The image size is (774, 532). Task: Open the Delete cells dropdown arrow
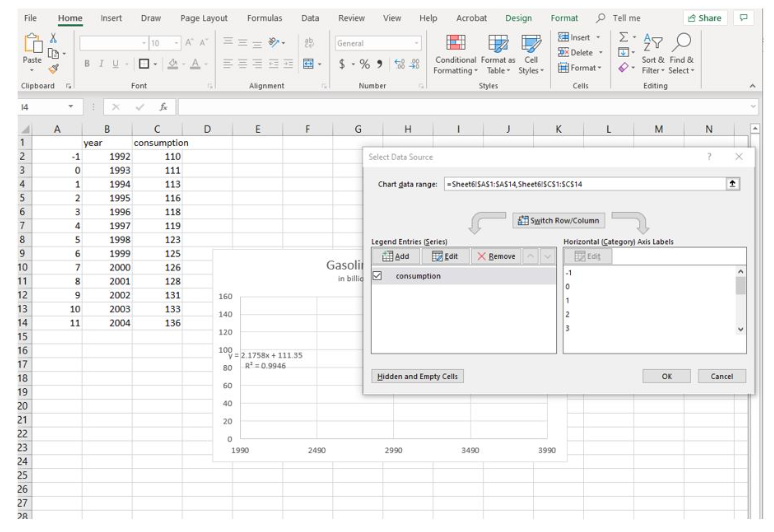601,52
